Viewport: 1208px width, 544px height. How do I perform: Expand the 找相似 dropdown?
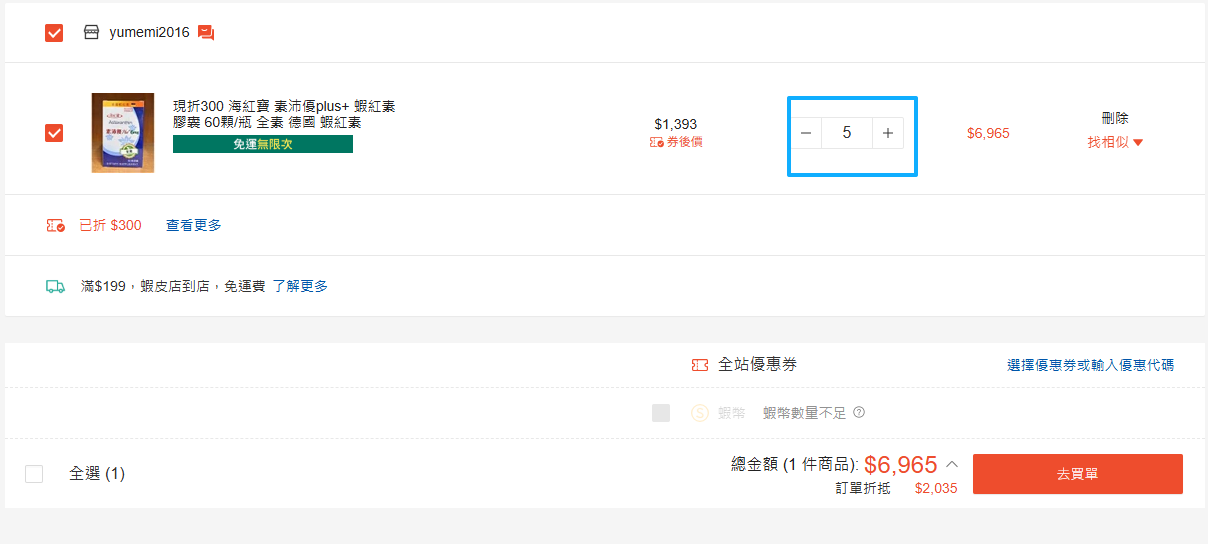coord(1115,142)
